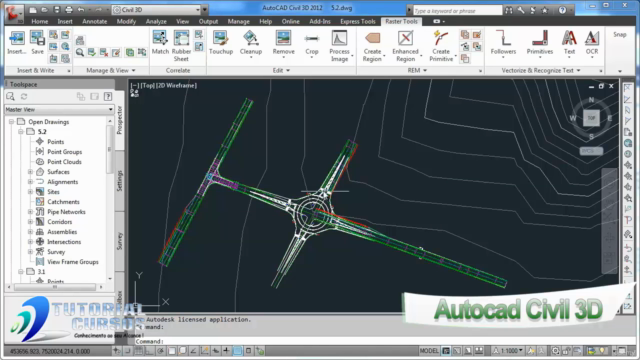
Task: Click the magnifier icon in Manage & View
Action: [x=80, y=52]
